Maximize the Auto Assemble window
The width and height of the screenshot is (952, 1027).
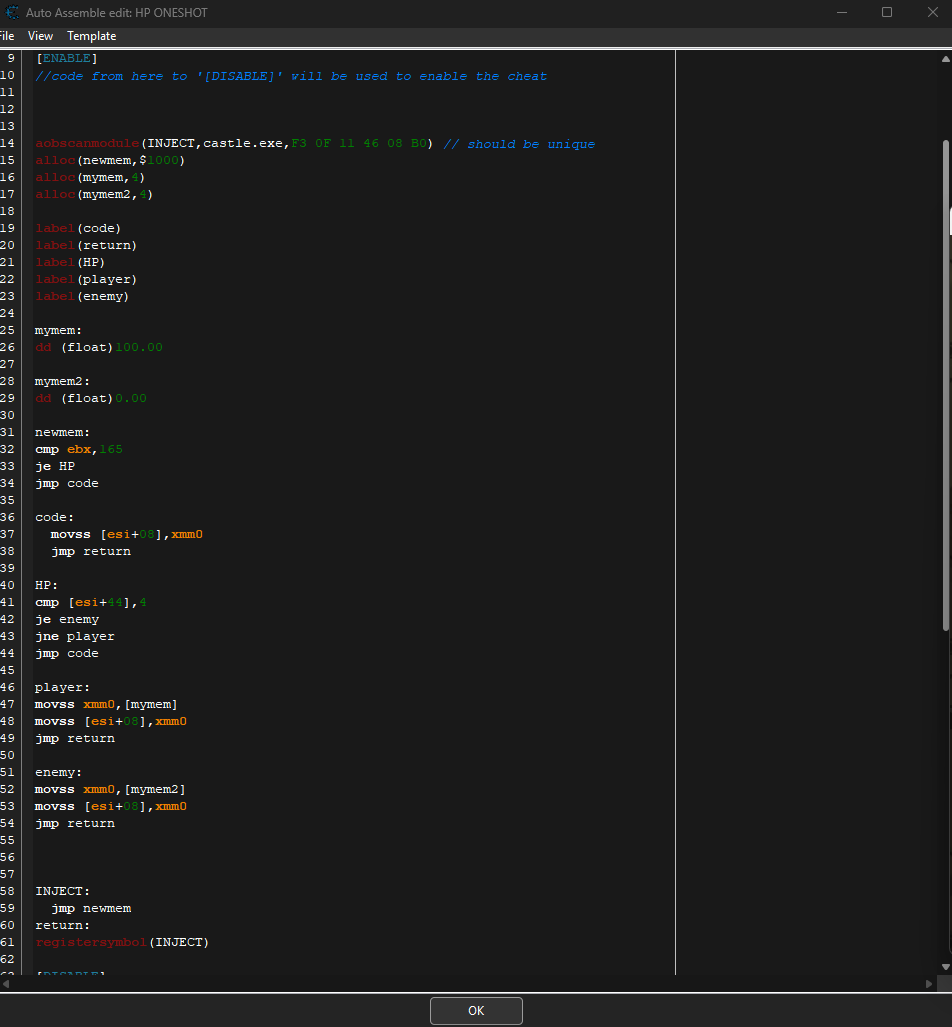[x=886, y=13]
